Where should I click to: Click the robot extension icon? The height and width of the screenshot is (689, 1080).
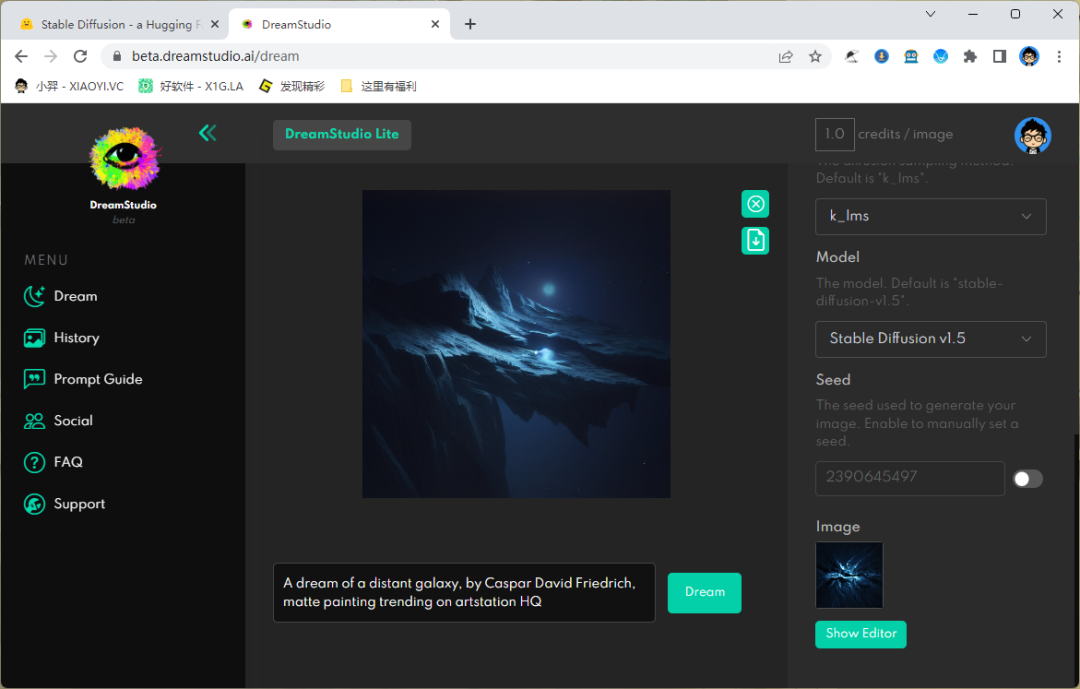pyautogui.click(x=911, y=56)
